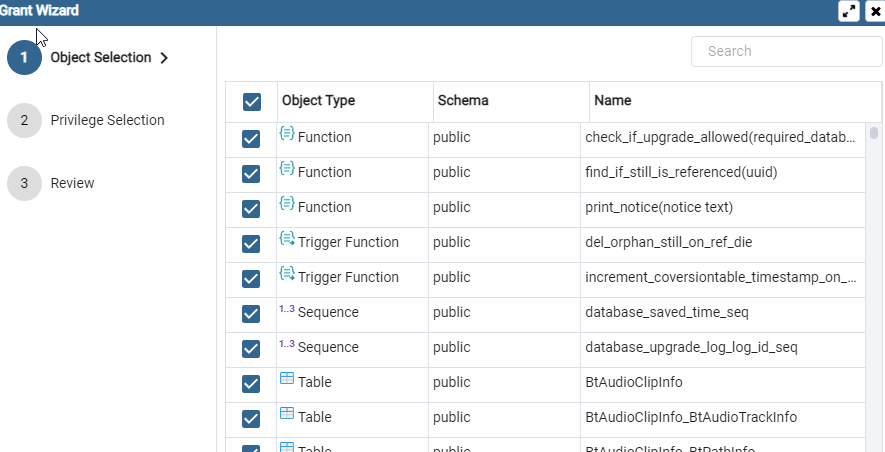Go to step 2 Privilege Selection
The width and height of the screenshot is (885, 452).
click(107, 120)
